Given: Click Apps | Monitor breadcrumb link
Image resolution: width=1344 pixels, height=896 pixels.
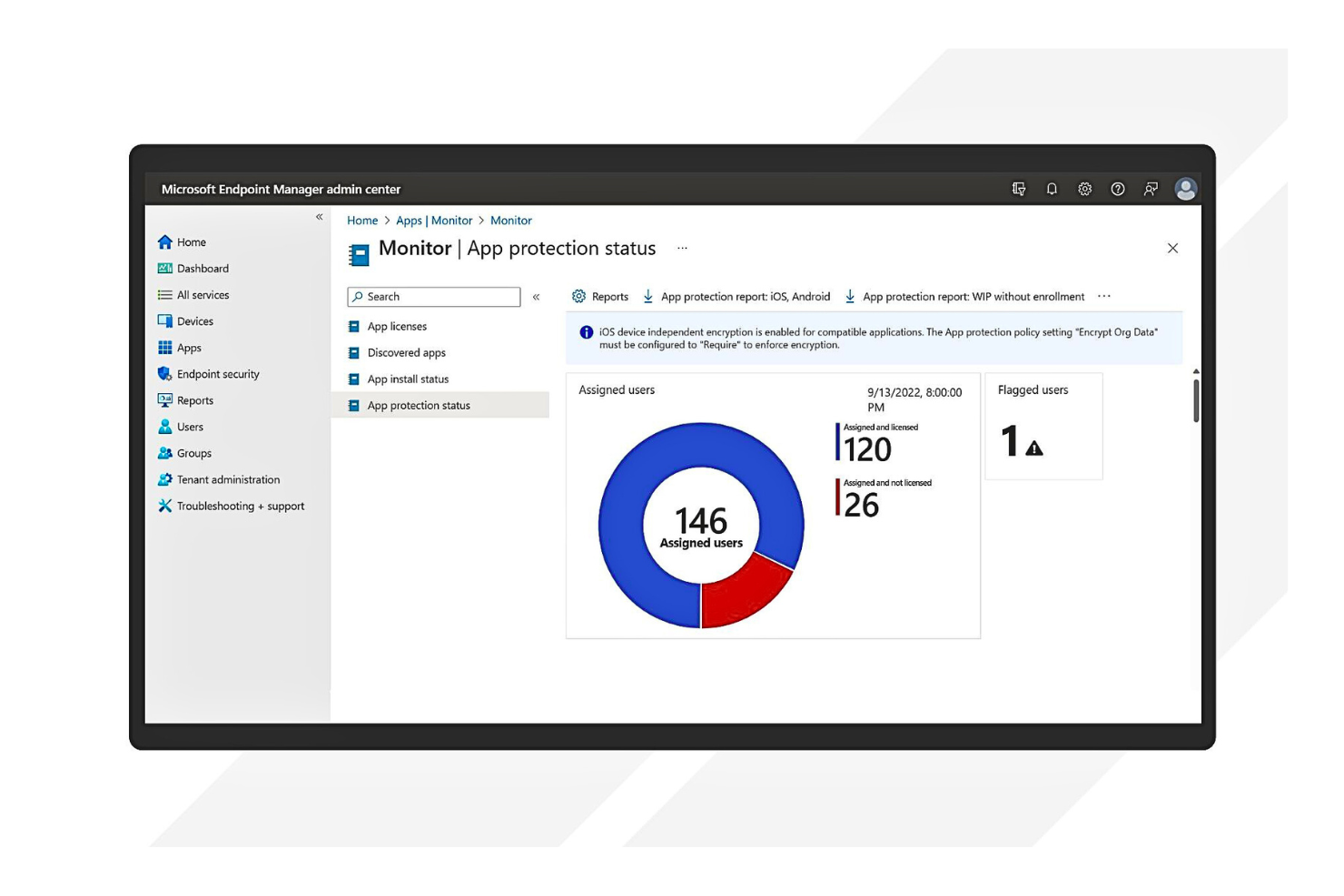Looking at the screenshot, I should [x=434, y=221].
